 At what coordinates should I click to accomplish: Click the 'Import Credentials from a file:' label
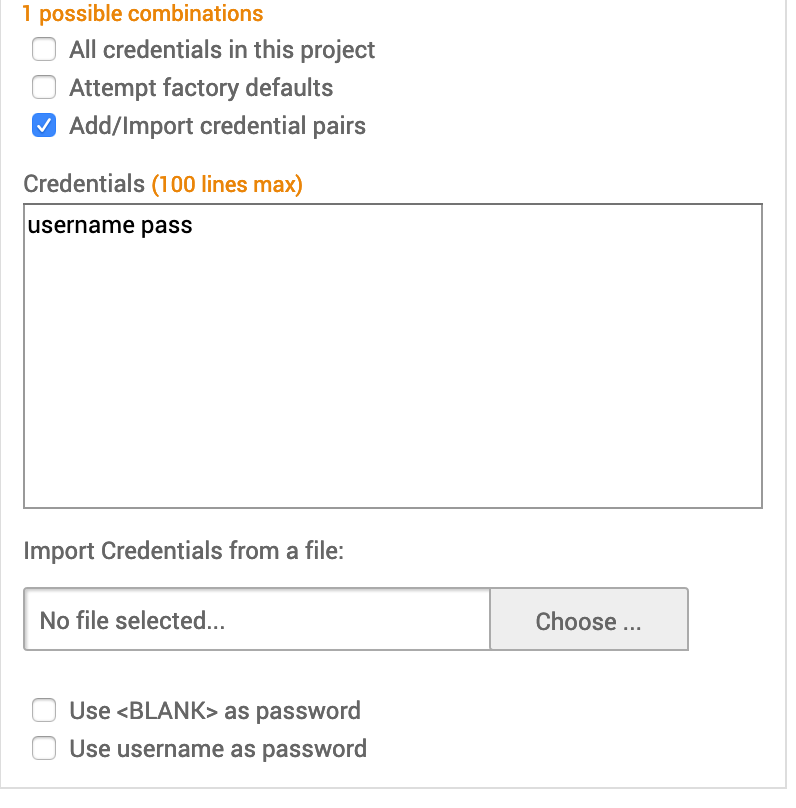coord(183,551)
